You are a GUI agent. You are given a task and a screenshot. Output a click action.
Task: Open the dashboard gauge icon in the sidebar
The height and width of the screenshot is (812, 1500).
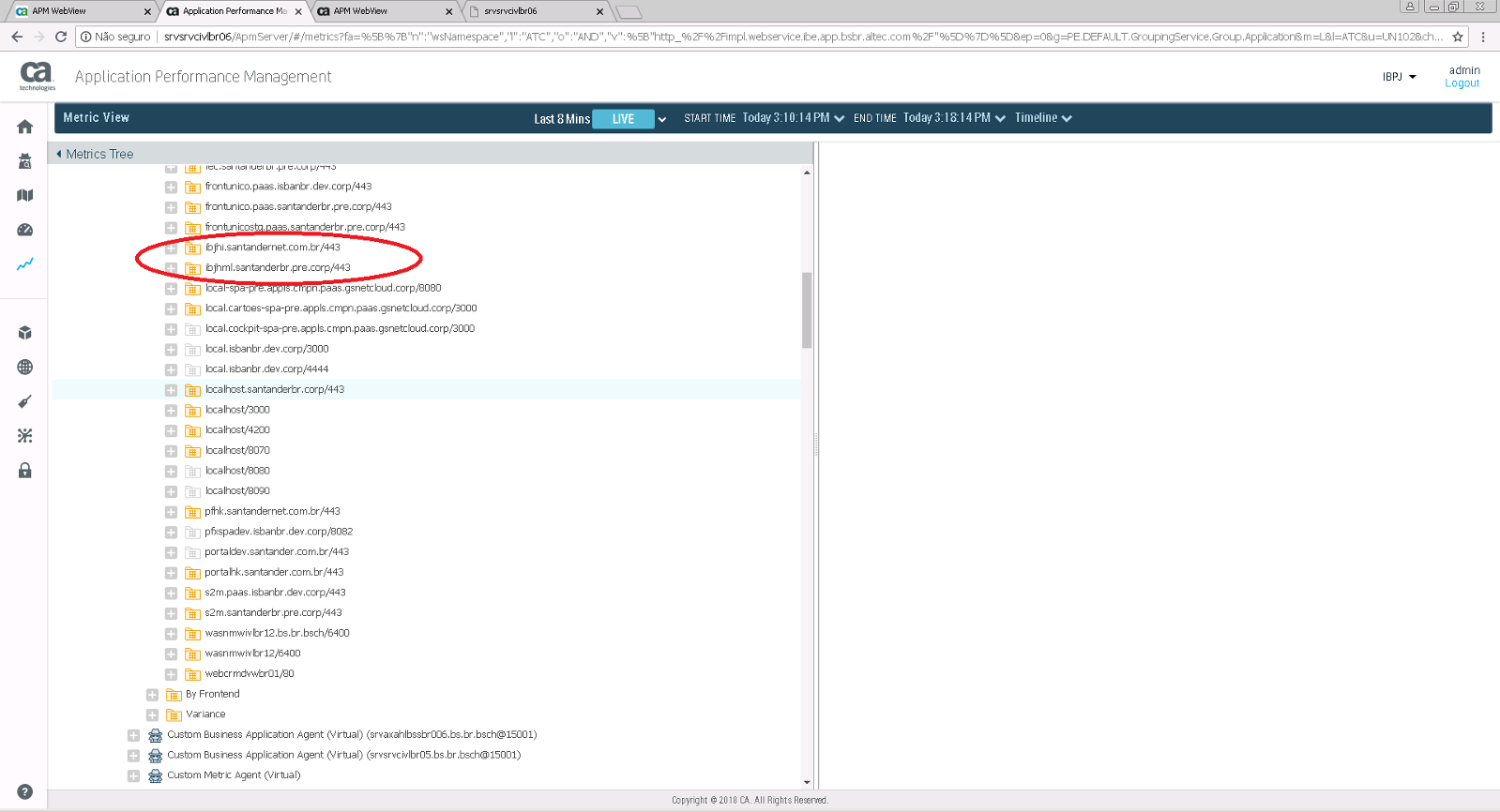tap(25, 230)
